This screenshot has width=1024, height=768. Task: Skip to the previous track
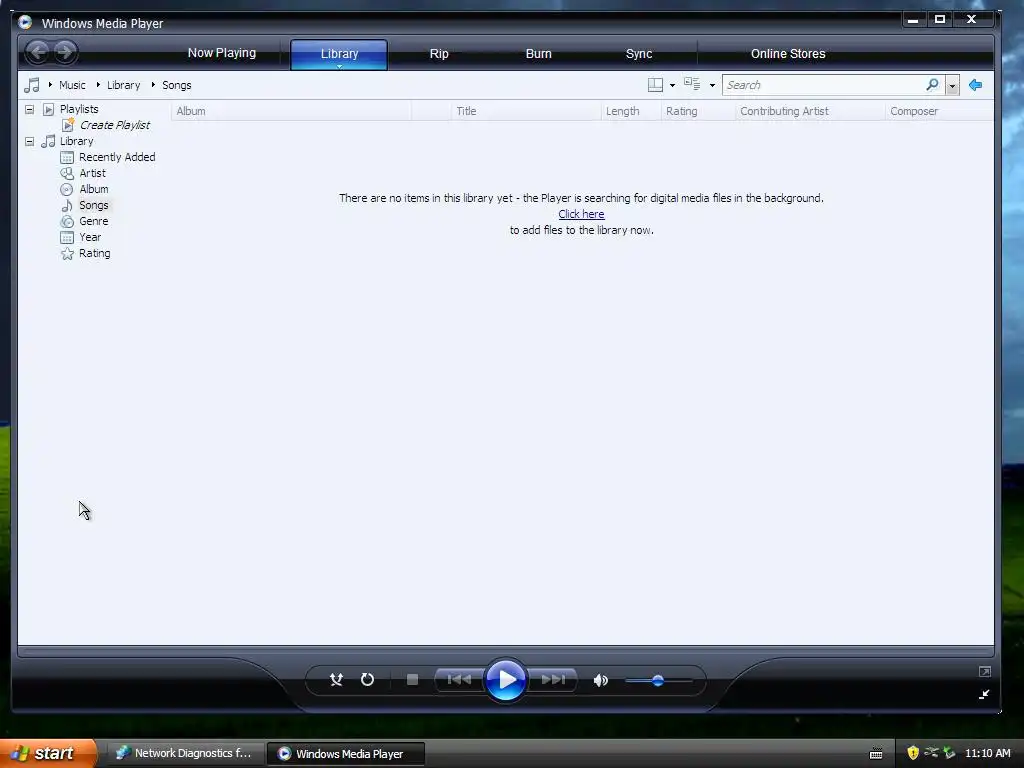459,680
